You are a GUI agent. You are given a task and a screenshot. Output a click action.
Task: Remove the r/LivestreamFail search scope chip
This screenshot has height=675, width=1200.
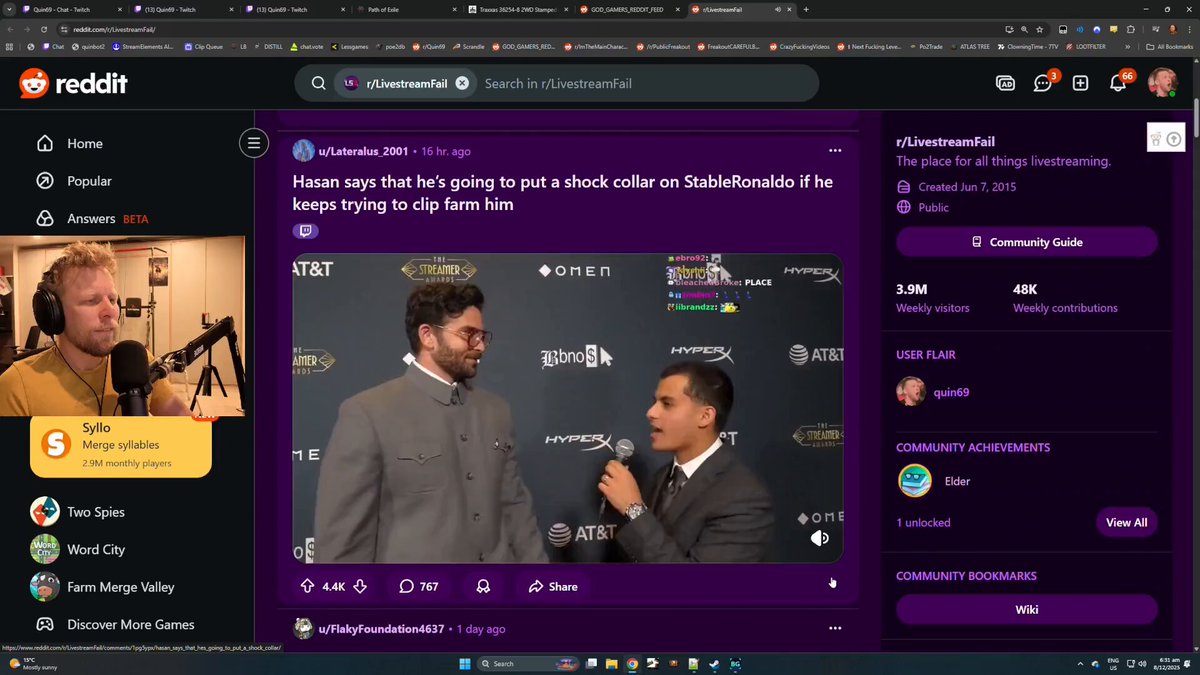[462, 84]
